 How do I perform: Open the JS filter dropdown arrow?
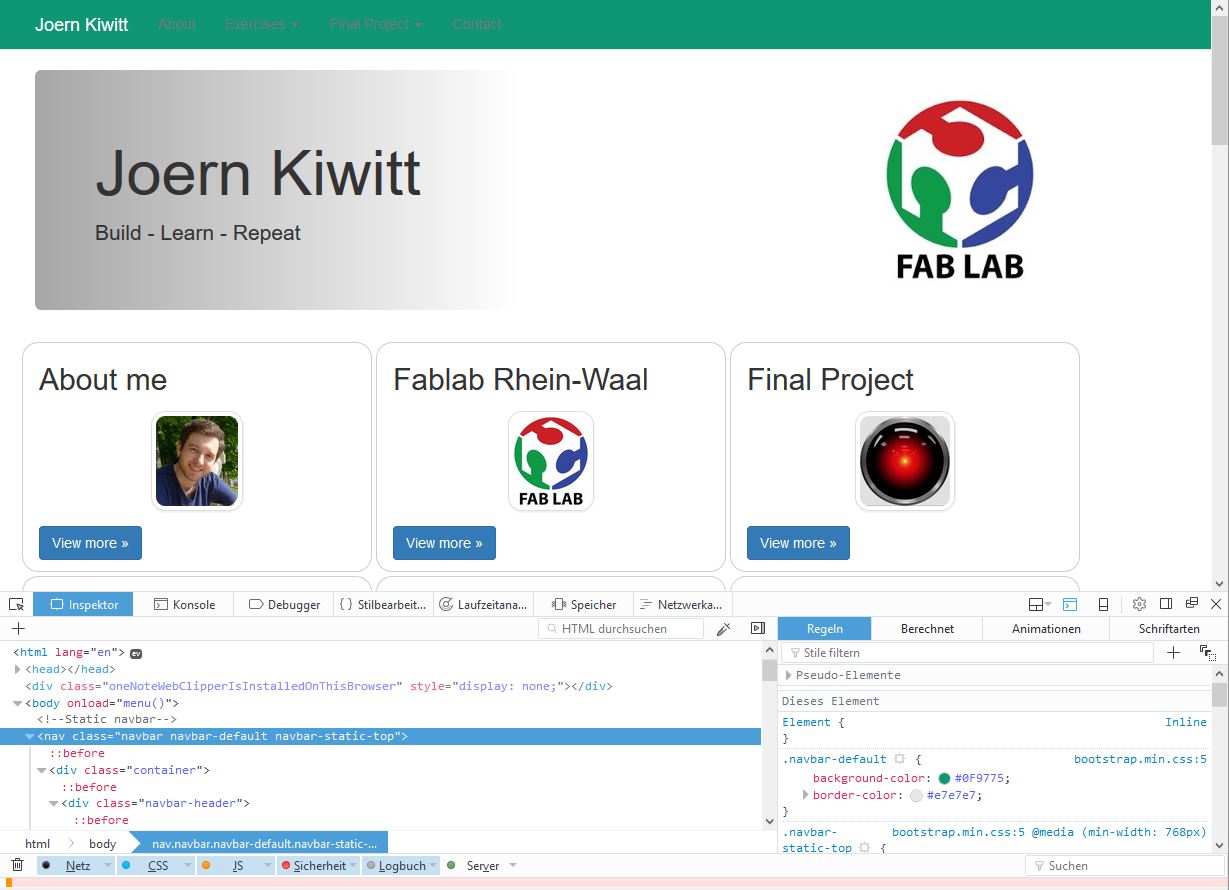267,865
